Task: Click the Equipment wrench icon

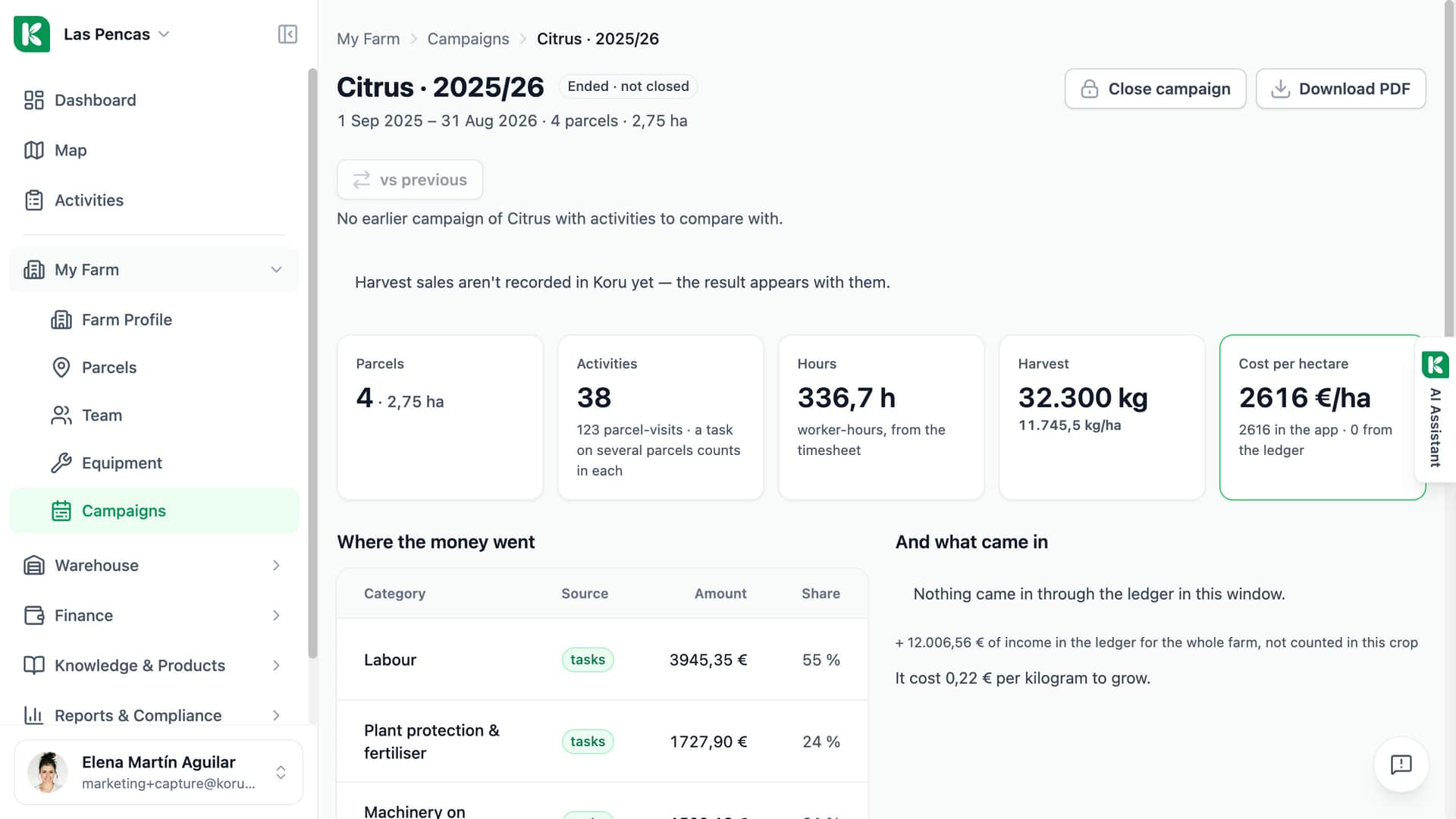Action: [x=61, y=463]
